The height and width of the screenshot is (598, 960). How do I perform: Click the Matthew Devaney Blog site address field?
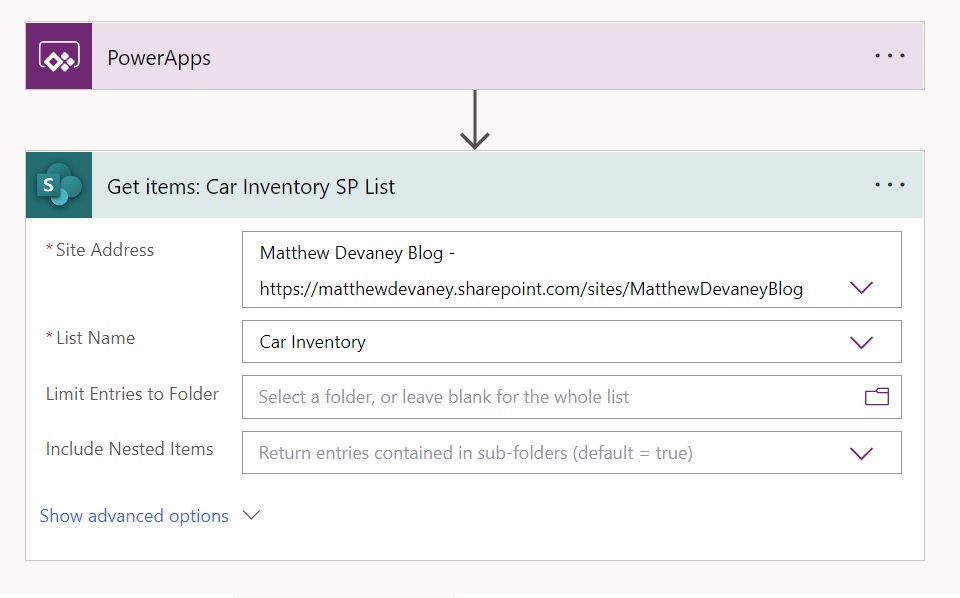tap(572, 269)
